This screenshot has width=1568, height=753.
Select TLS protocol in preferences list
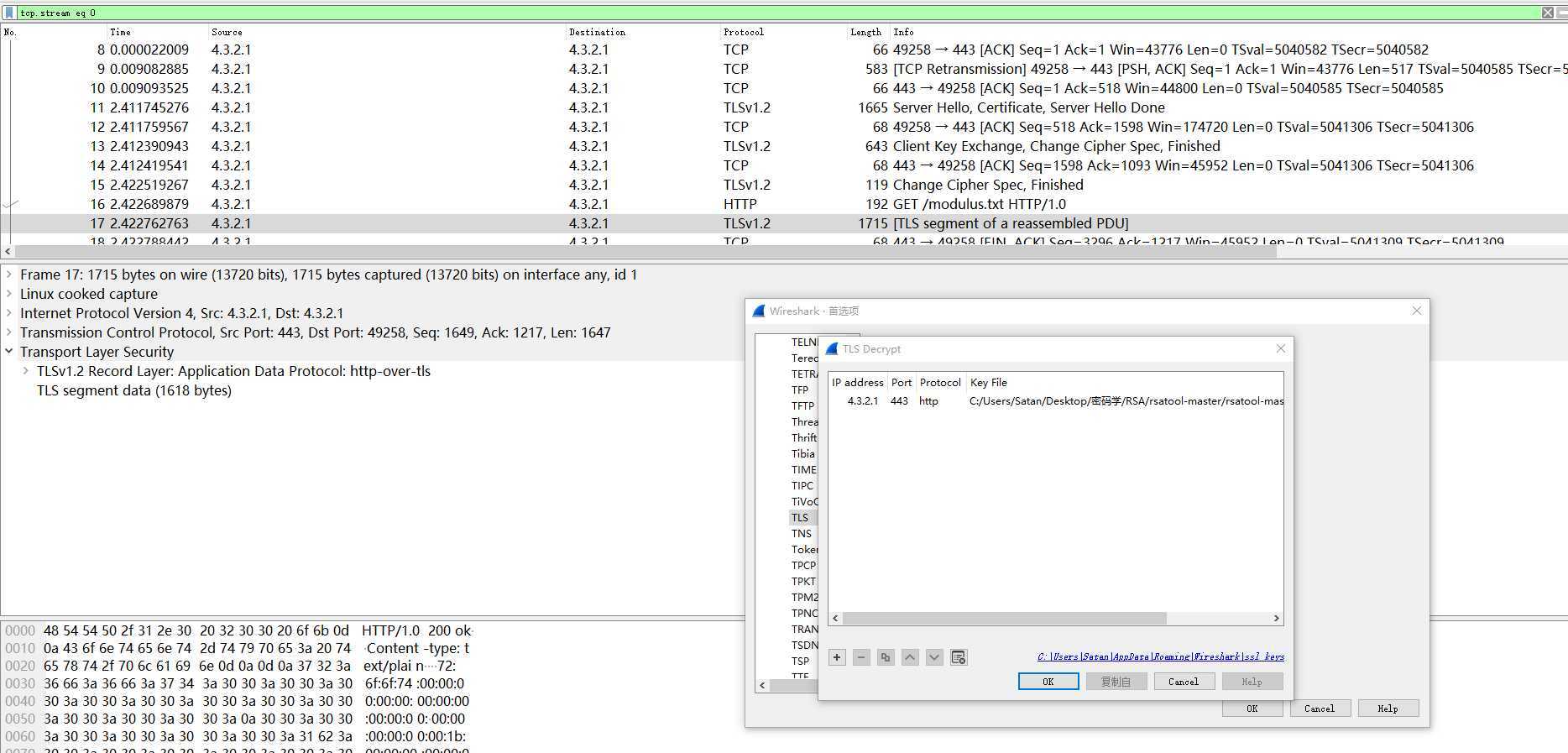800,517
